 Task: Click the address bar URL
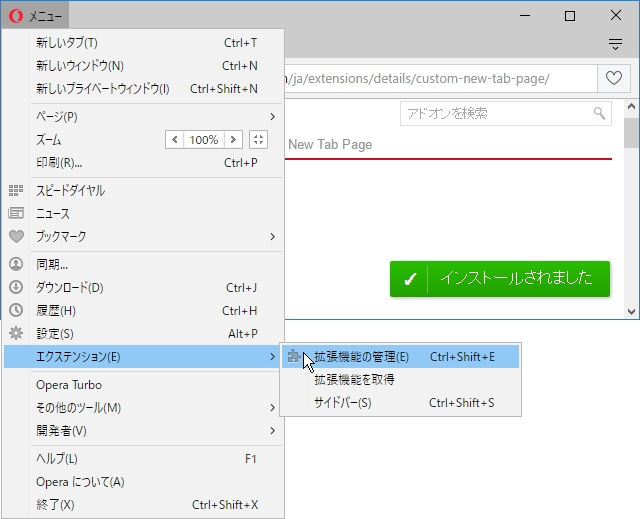coord(441,78)
